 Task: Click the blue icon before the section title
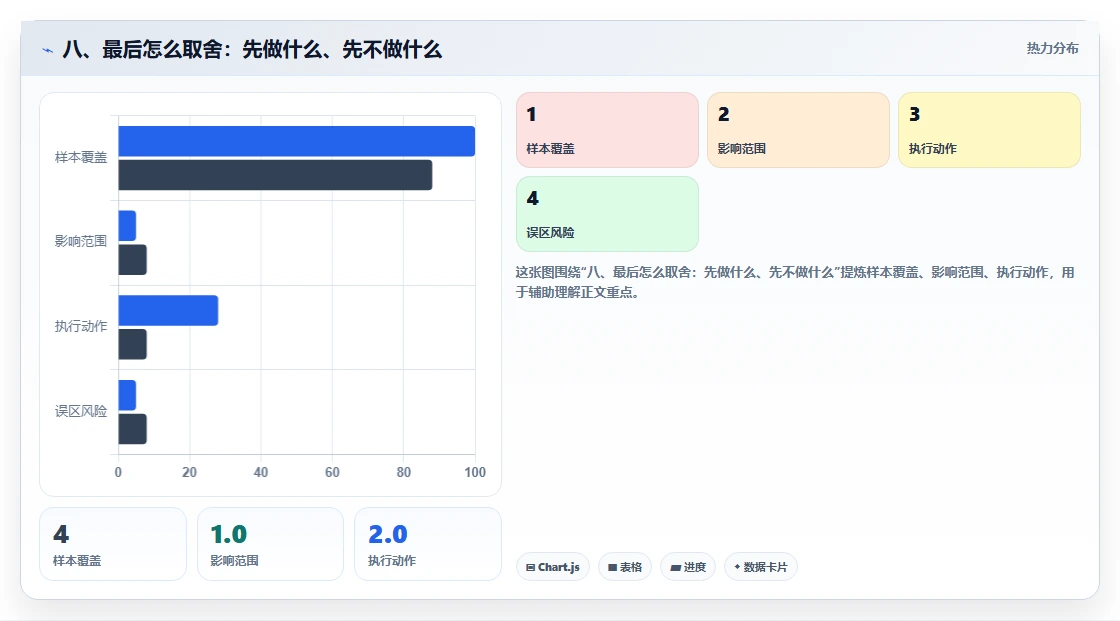point(47,50)
